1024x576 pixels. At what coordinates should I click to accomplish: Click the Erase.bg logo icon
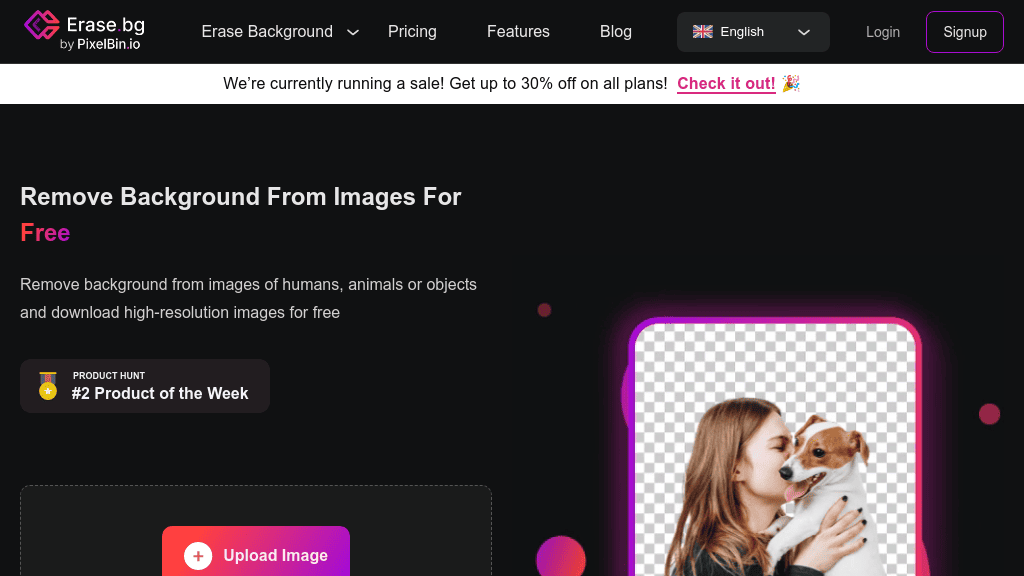click(x=41, y=25)
